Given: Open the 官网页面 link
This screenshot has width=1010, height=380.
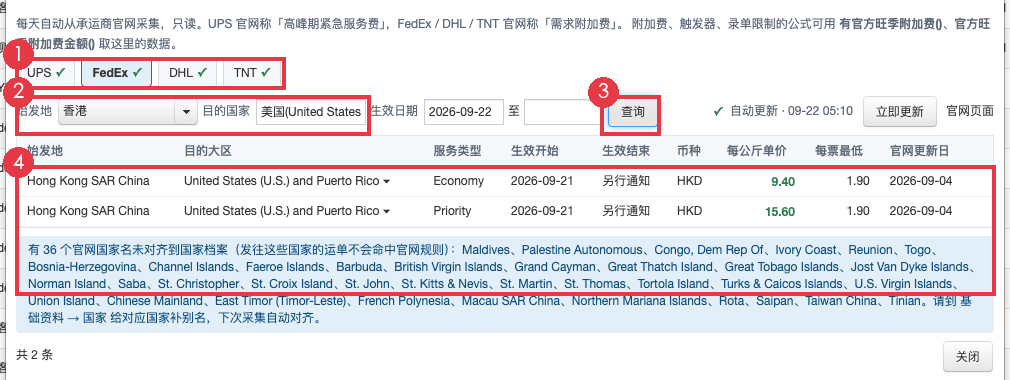Looking at the screenshot, I should (x=969, y=111).
